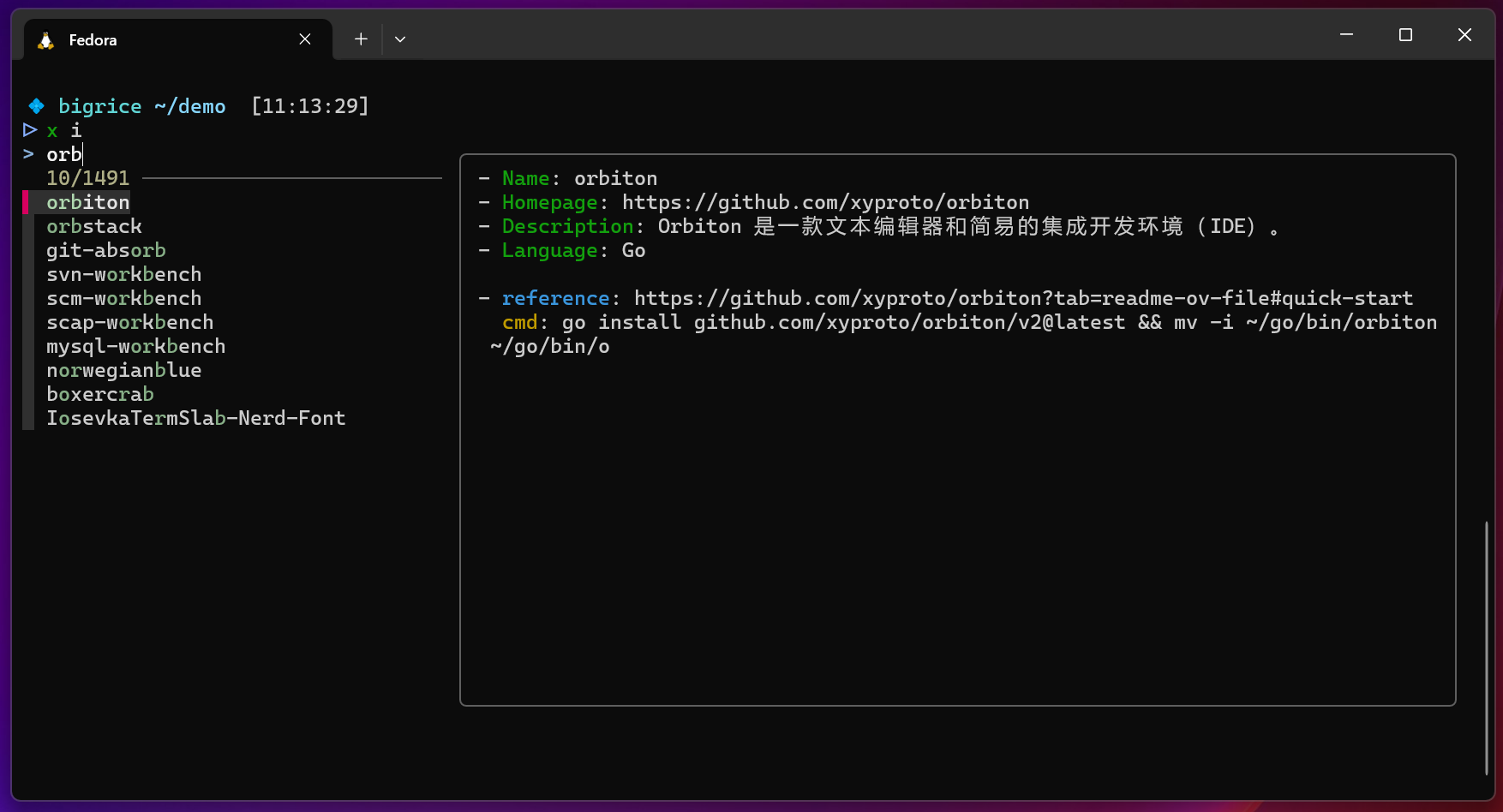This screenshot has width=1503, height=812.
Task: Click the terminal vertical scrollbar
Action: coord(1487,647)
